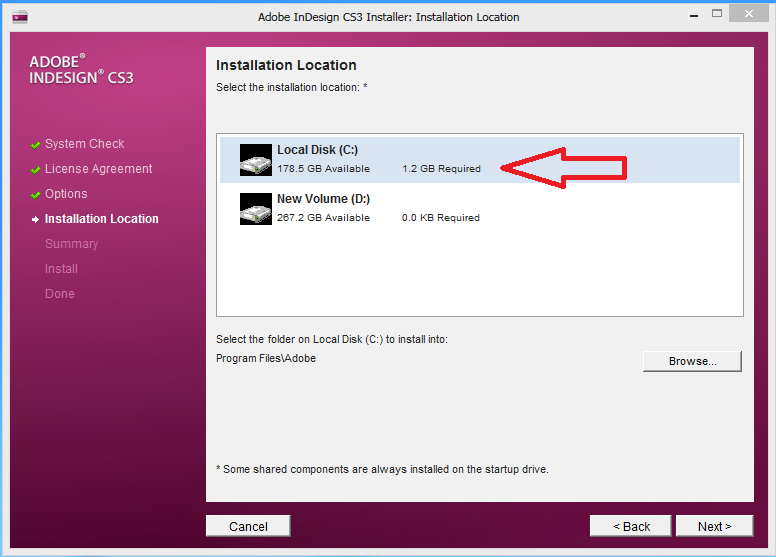
Task: Select the Options step in sidebar
Action: [x=66, y=194]
